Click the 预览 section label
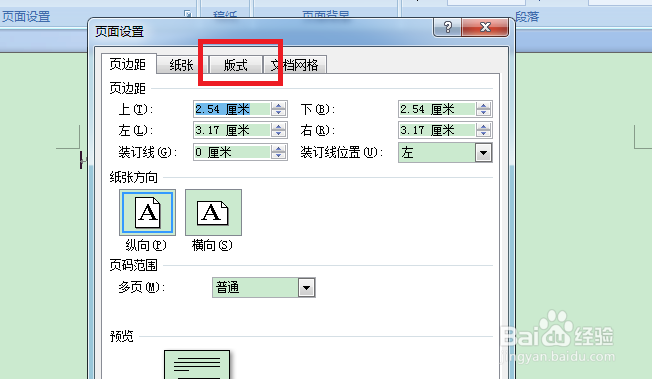The height and width of the screenshot is (379, 652). (121, 336)
